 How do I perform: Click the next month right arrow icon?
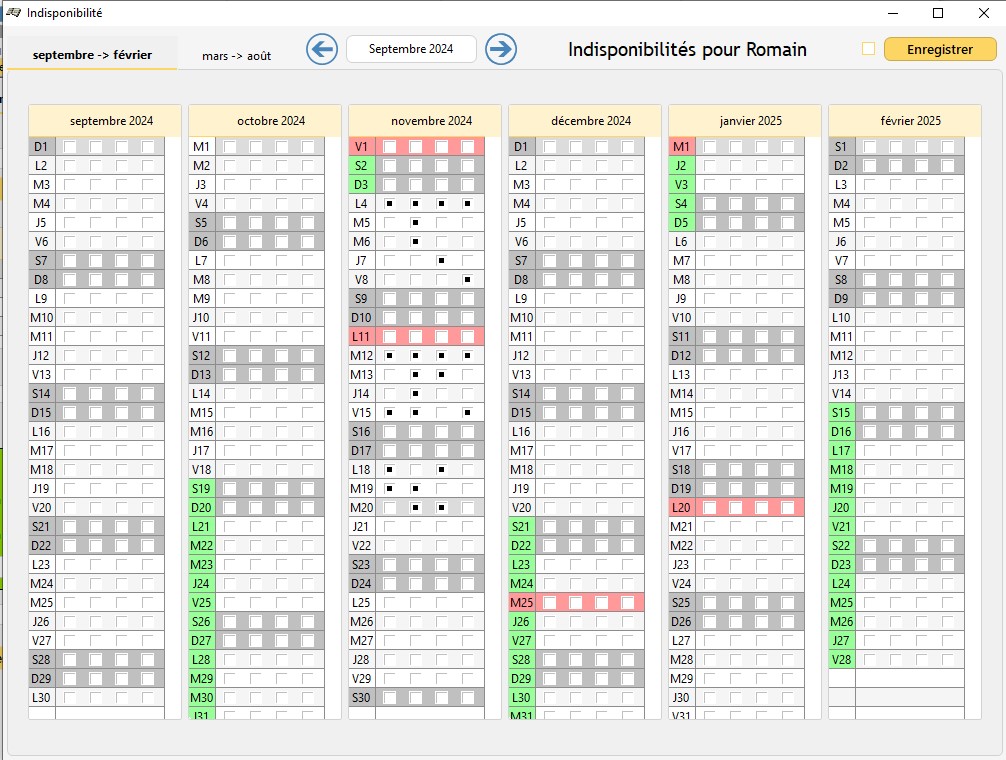[501, 49]
